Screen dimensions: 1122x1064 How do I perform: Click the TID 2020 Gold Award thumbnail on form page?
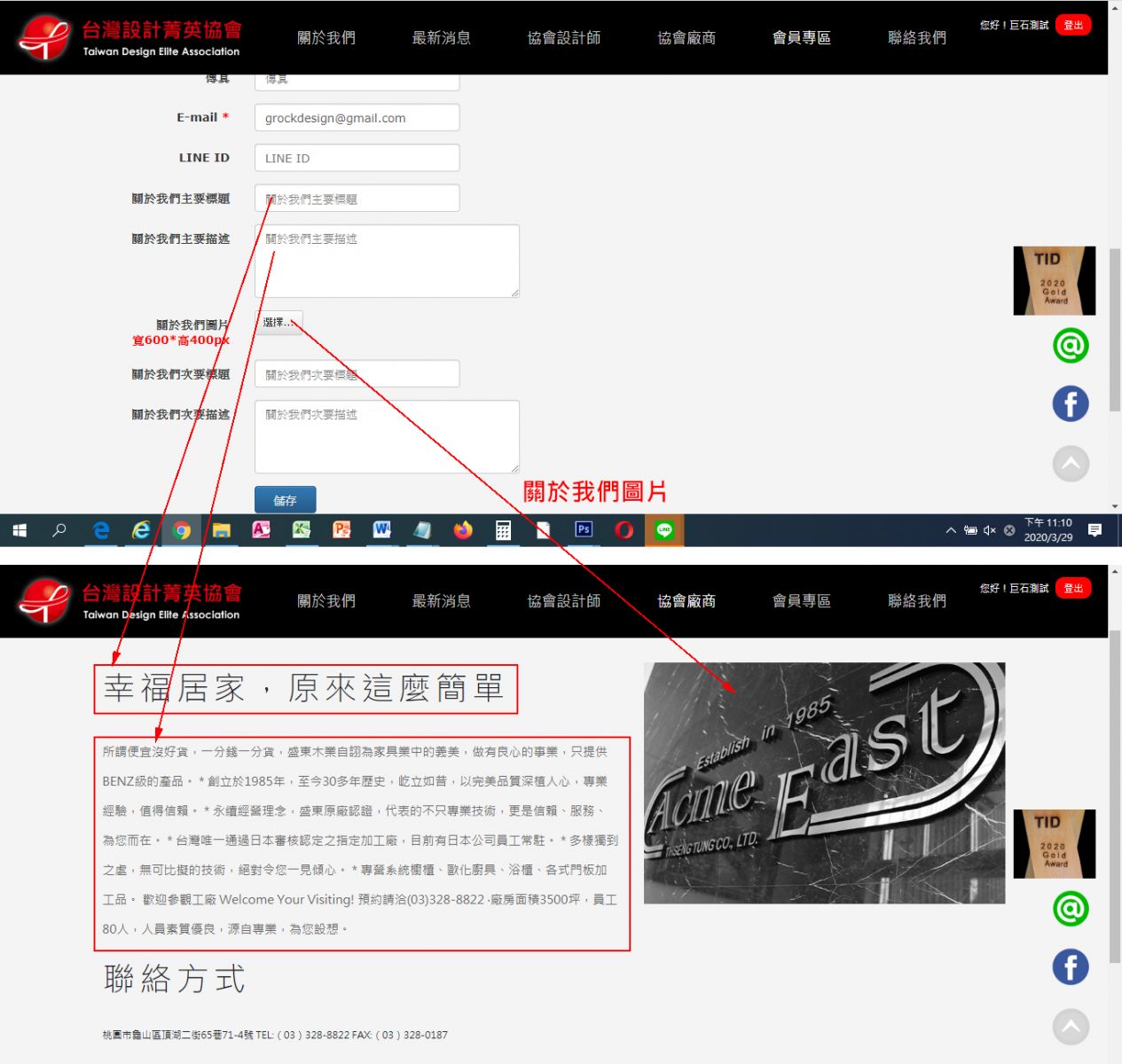(1055, 280)
